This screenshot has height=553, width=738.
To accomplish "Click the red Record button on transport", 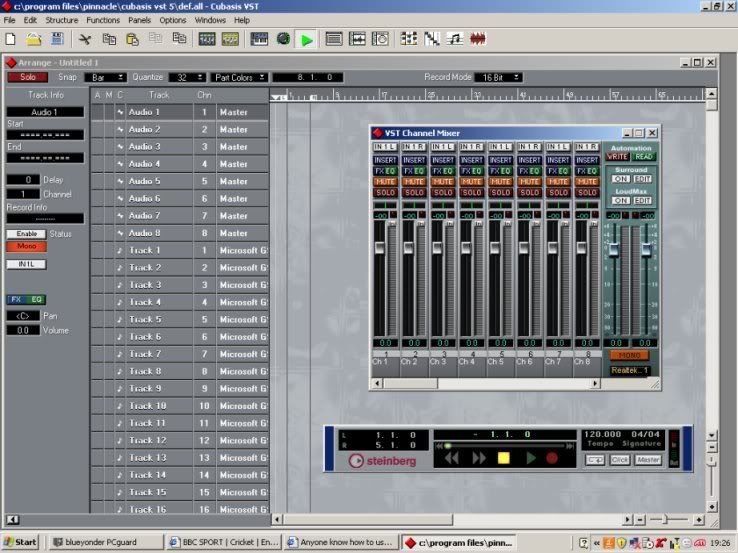I will (552, 458).
